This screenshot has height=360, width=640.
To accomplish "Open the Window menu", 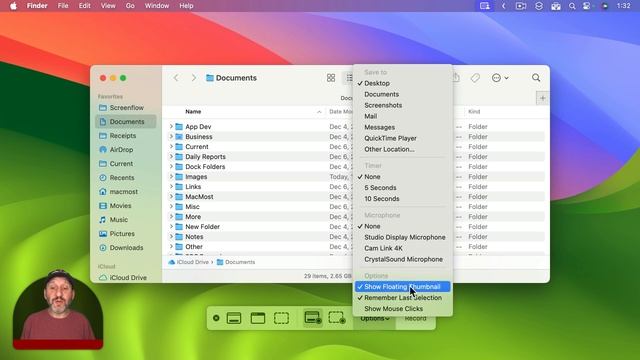I will point(157,6).
